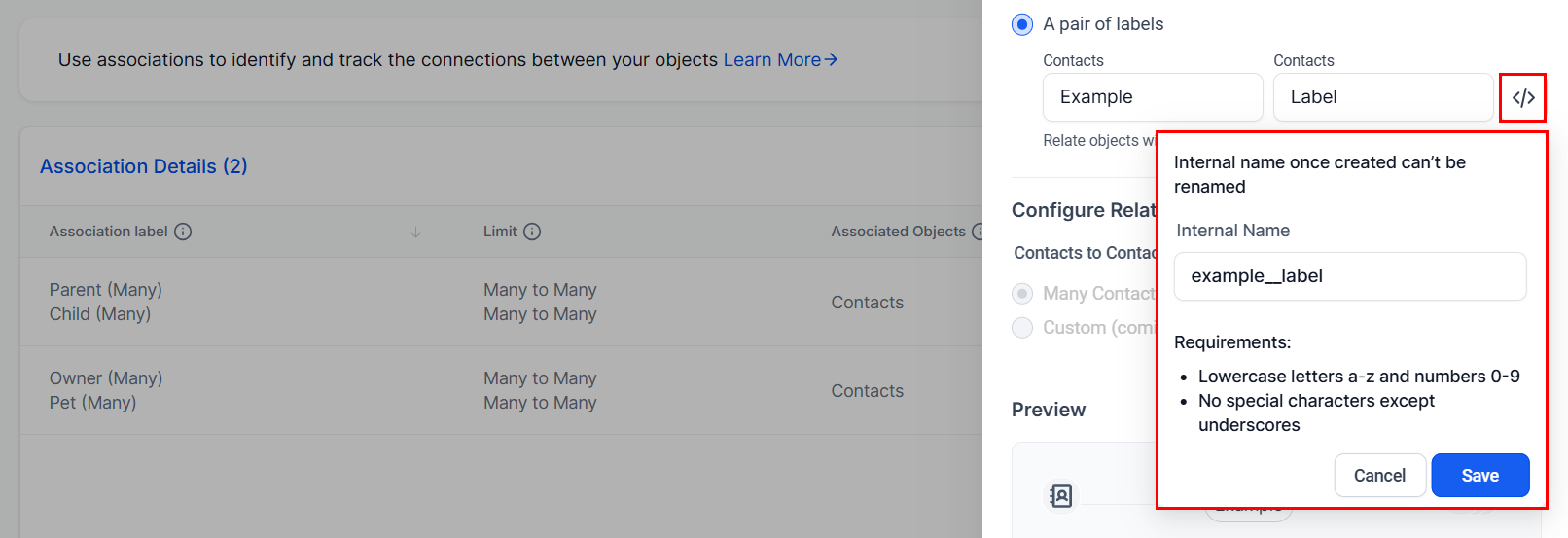Click the Association label column header
1568x538 pixels.
coord(109,232)
